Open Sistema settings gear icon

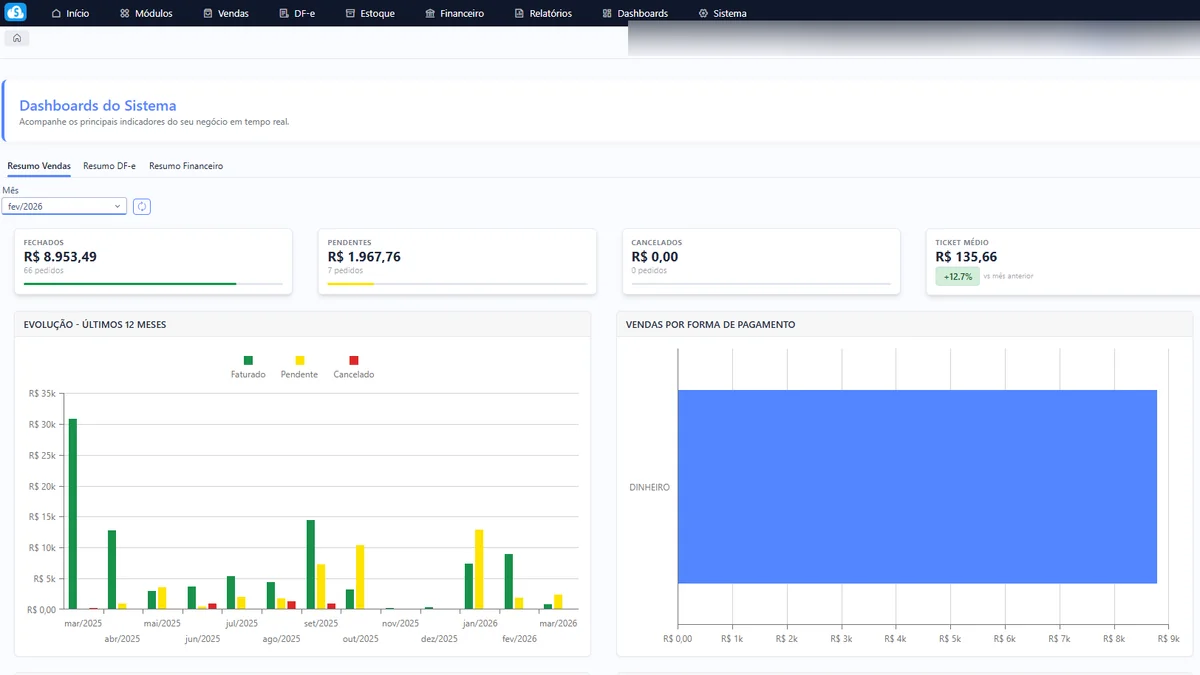tap(702, 13)
